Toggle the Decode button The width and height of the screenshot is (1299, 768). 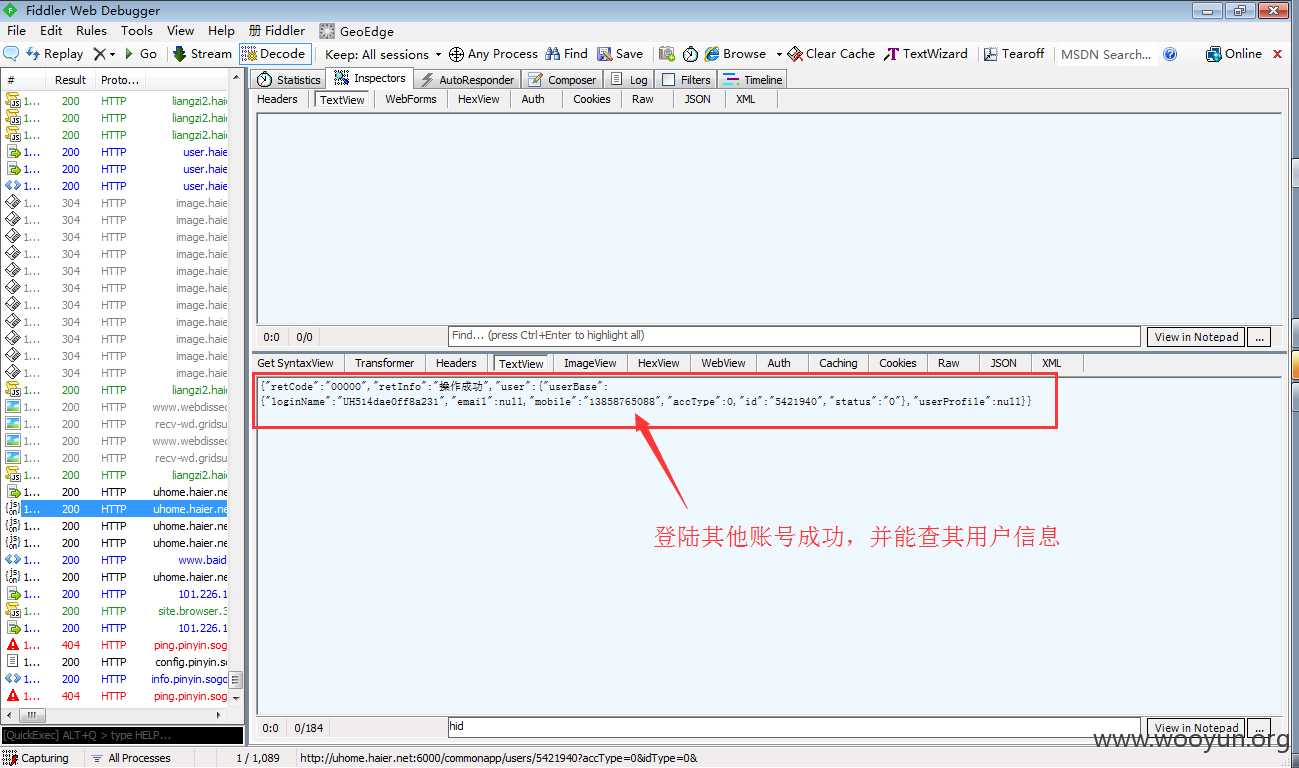[x=275, y=54]
